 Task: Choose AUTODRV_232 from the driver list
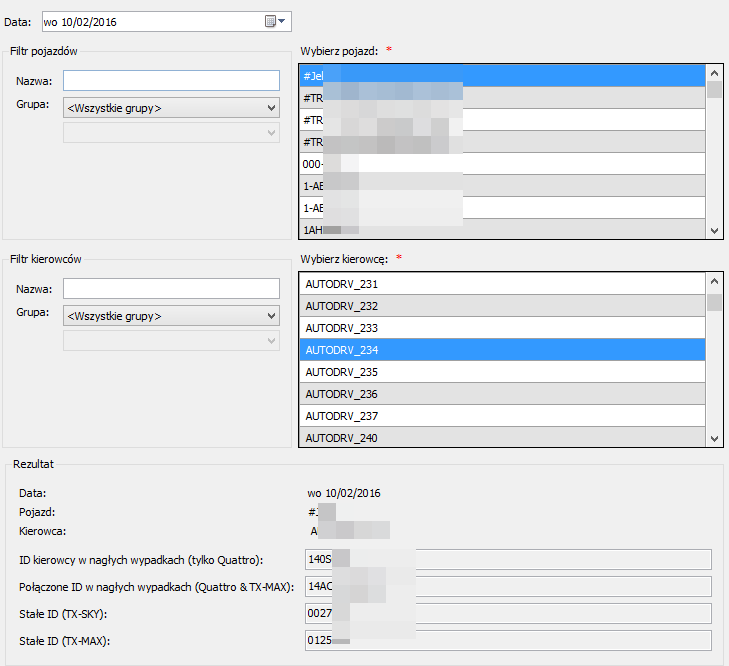point(500,306)
